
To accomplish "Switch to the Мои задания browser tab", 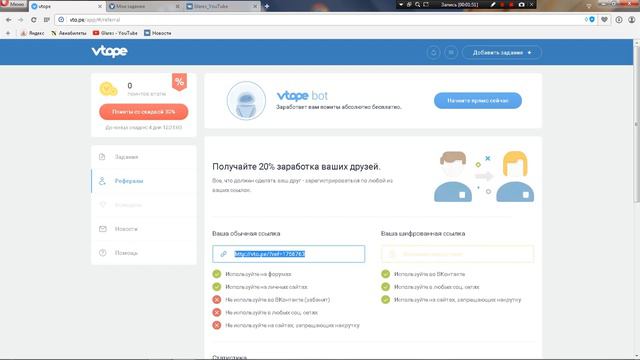I will point(144,7).
